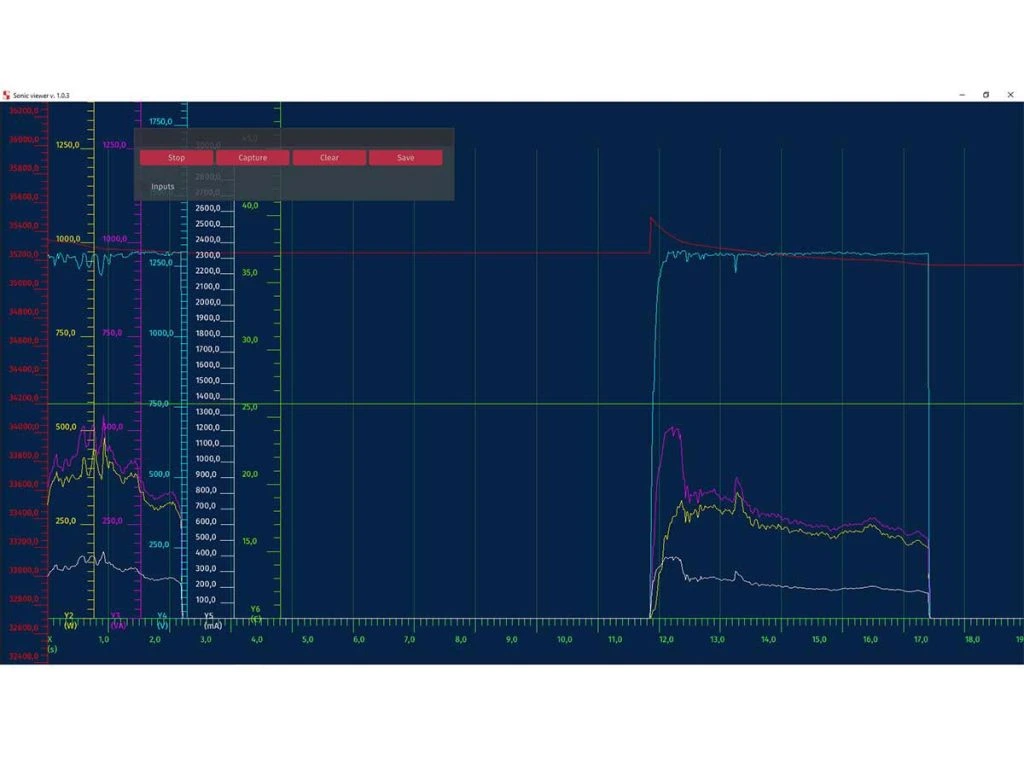Image resolution: width=1024 pixels, height=768 pixels.
Task: Click the Sonic viewer application icon
Action: click(9, 95)
